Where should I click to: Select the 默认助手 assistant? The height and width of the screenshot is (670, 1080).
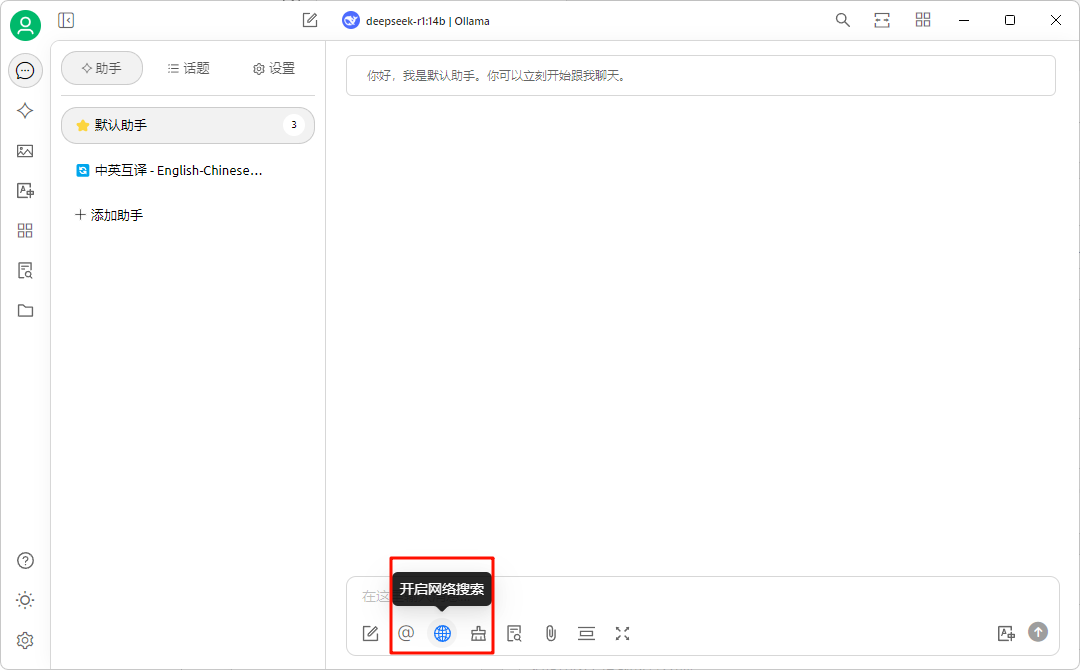click(188, 125)
